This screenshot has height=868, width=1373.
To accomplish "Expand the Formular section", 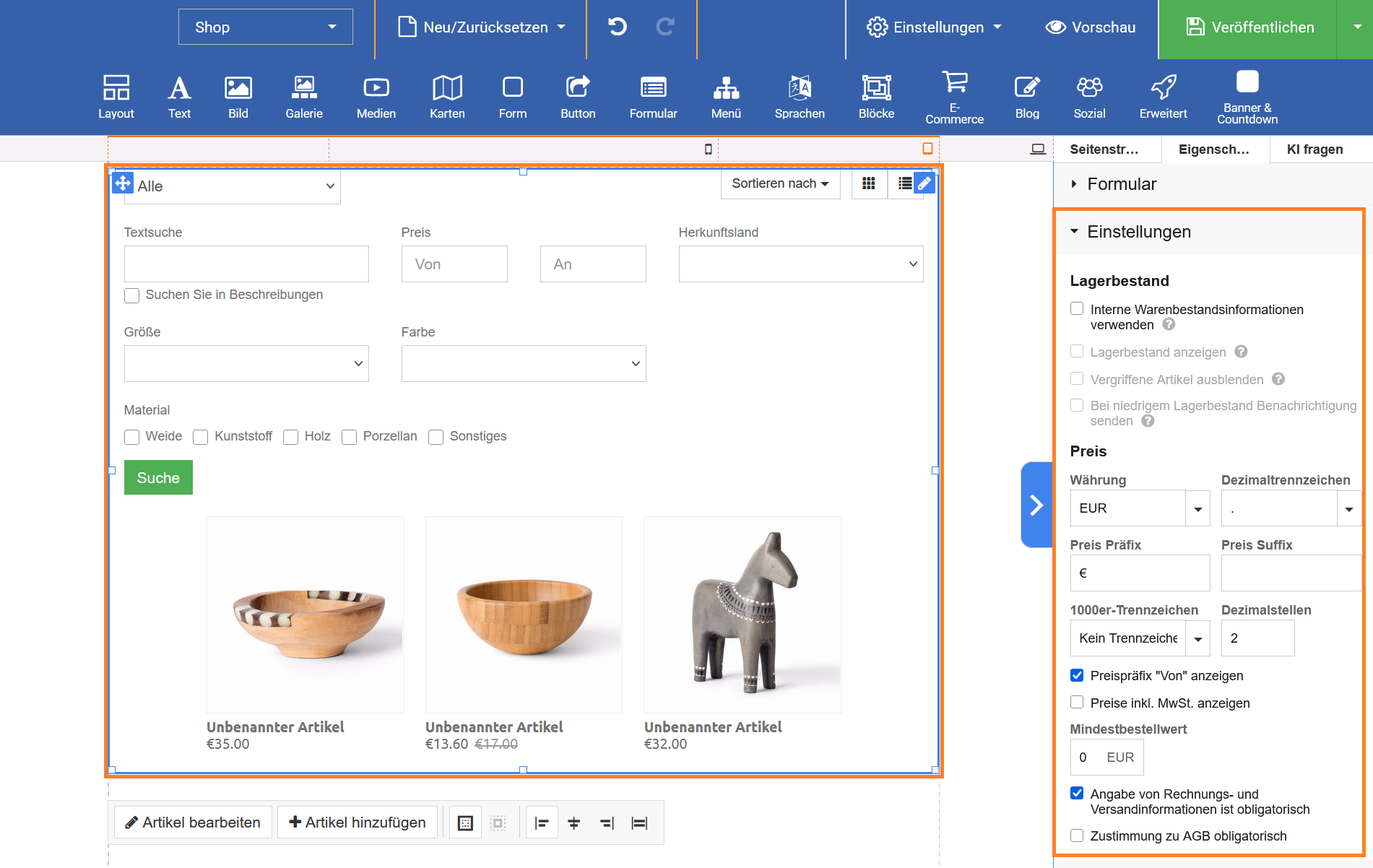I will tap(1121, 184).
